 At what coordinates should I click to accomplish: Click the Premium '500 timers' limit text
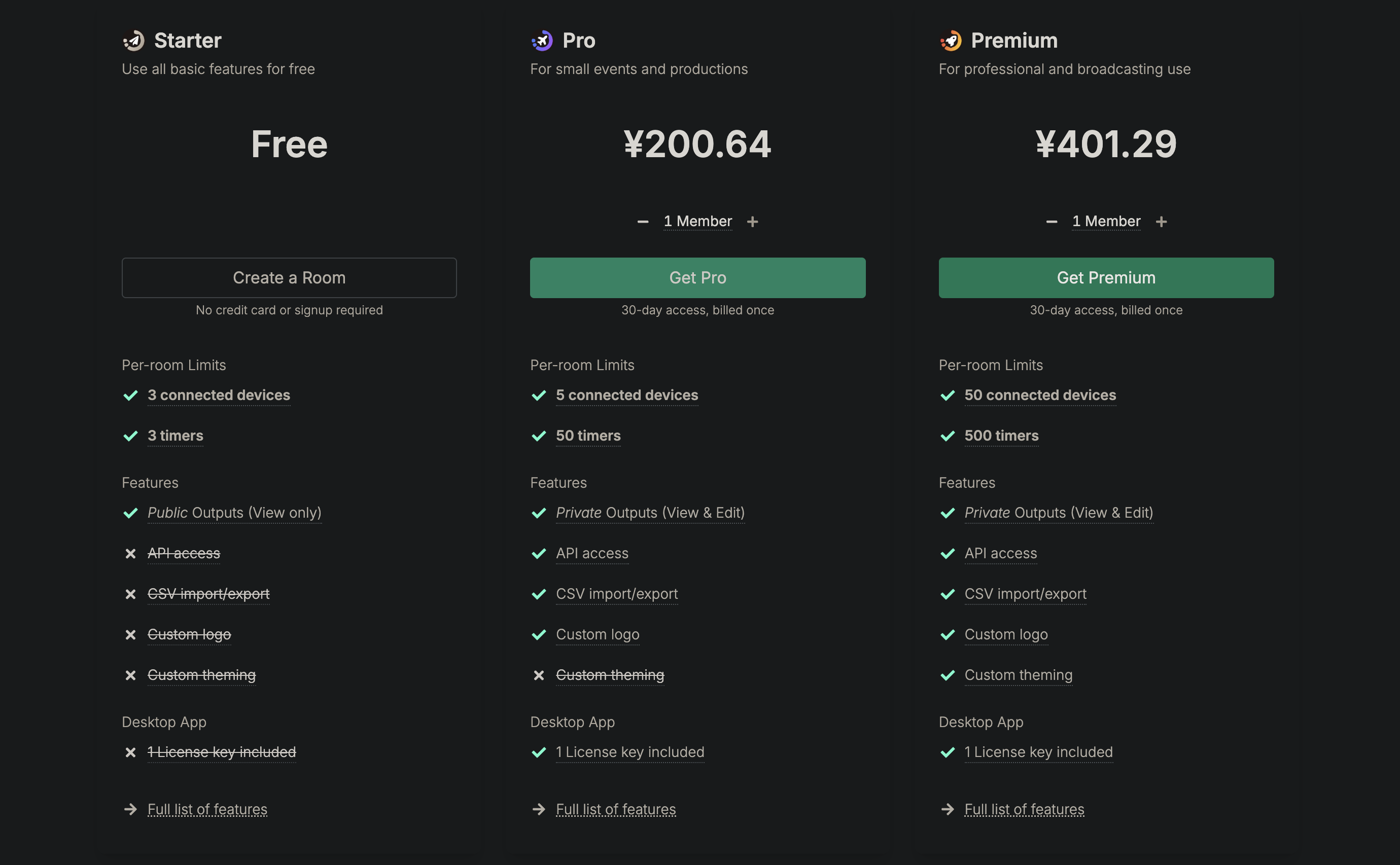pos(1001,436)
